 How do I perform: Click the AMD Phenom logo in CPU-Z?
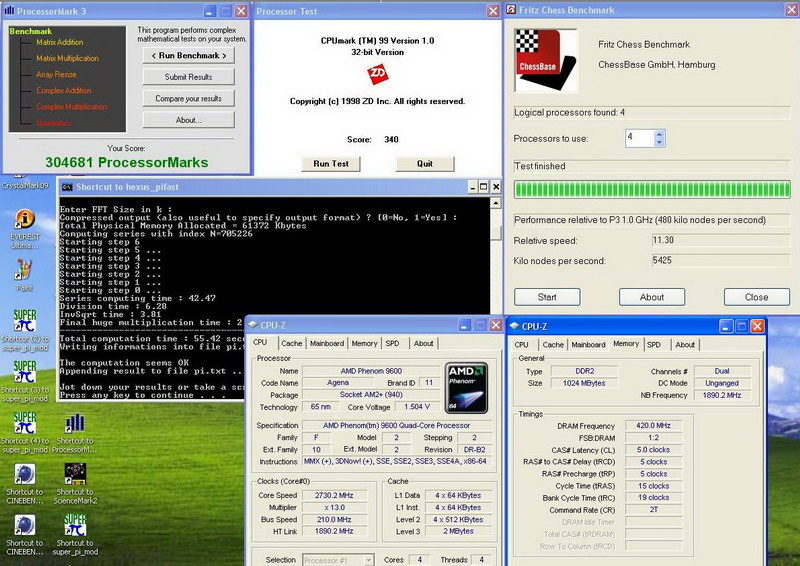[466, 388]
